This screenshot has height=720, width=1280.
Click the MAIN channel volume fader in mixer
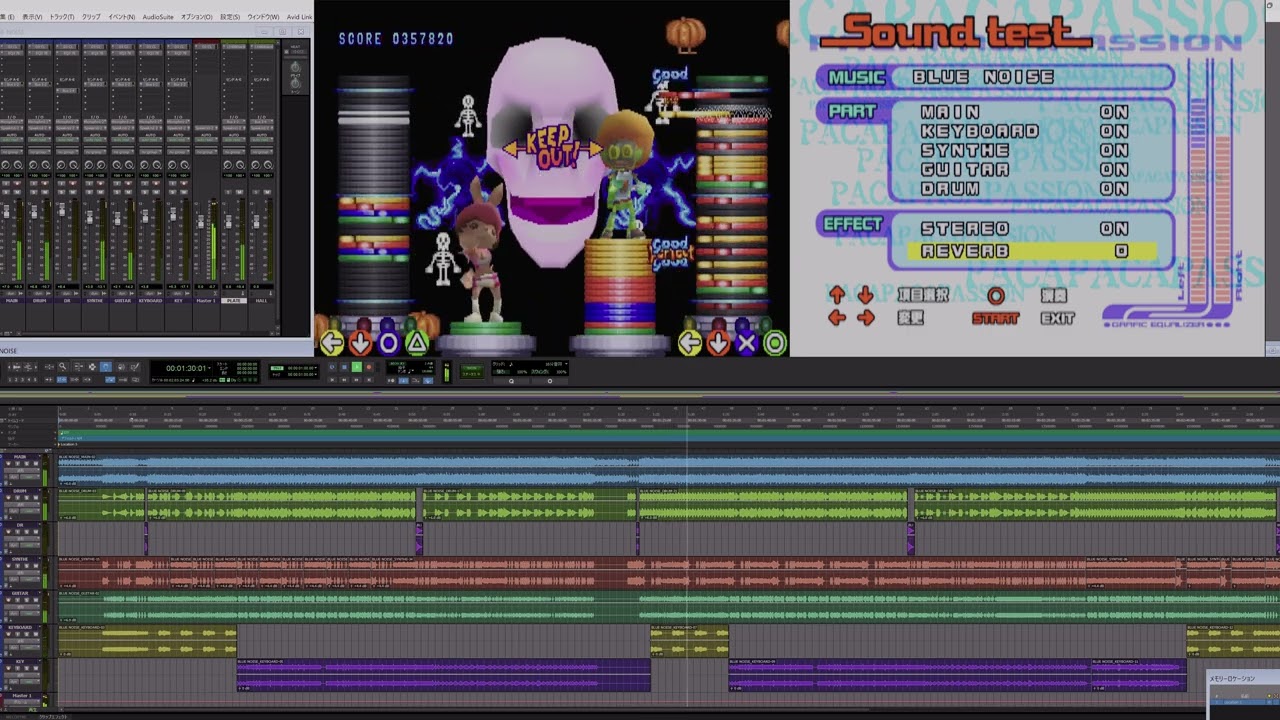pyautogui.click(x=6, y=211)
